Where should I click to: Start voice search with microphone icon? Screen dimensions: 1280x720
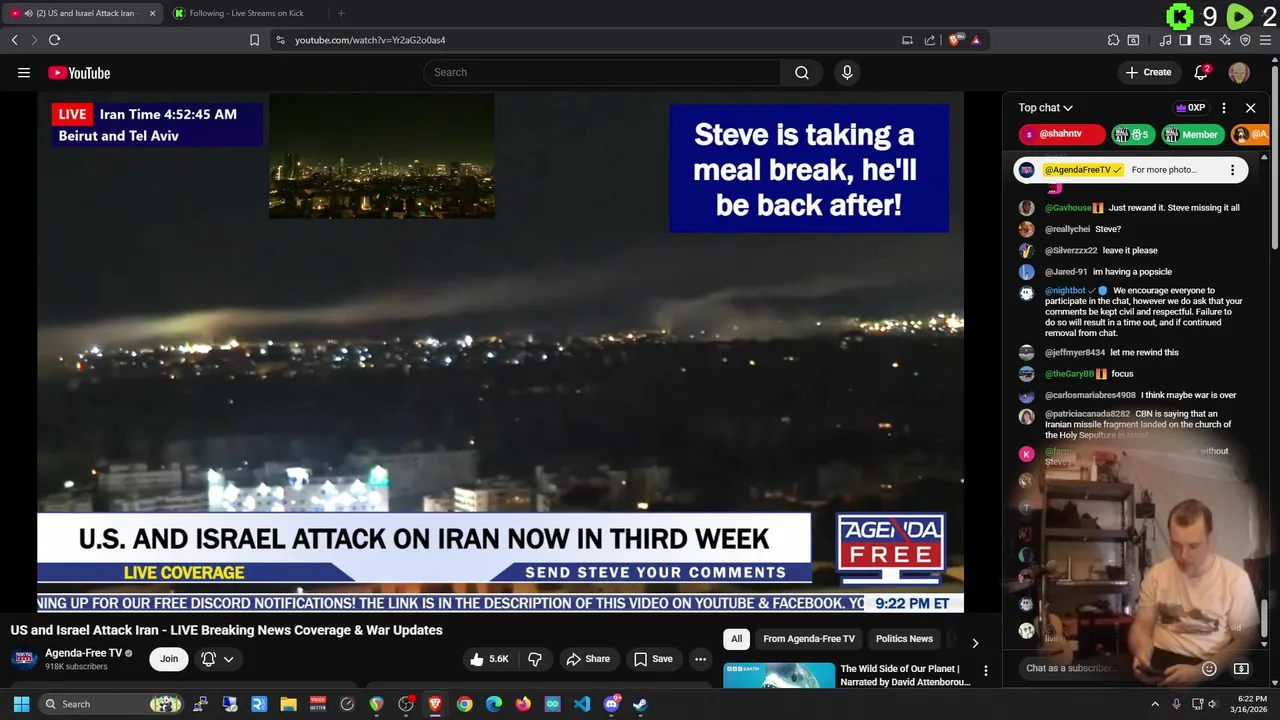847,72
